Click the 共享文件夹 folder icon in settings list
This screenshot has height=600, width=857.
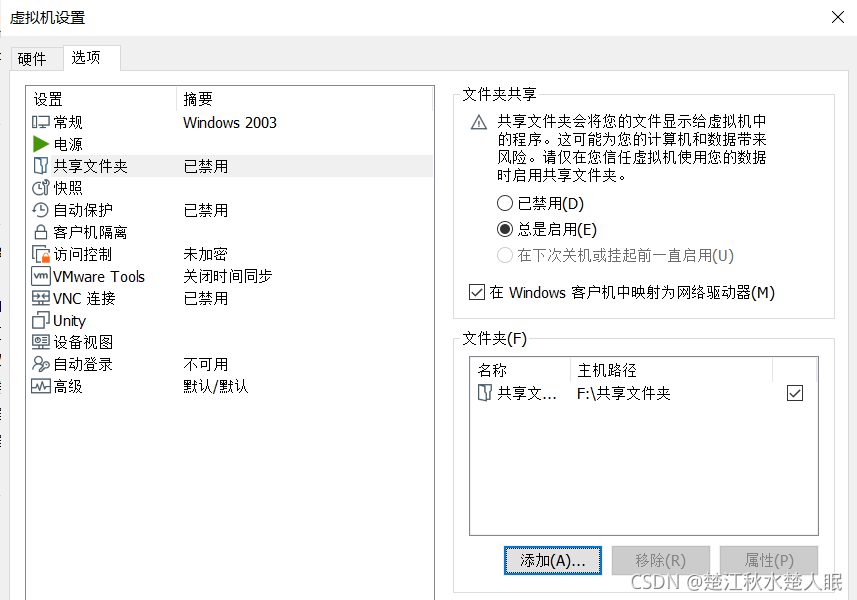click(x=40, y=166)
